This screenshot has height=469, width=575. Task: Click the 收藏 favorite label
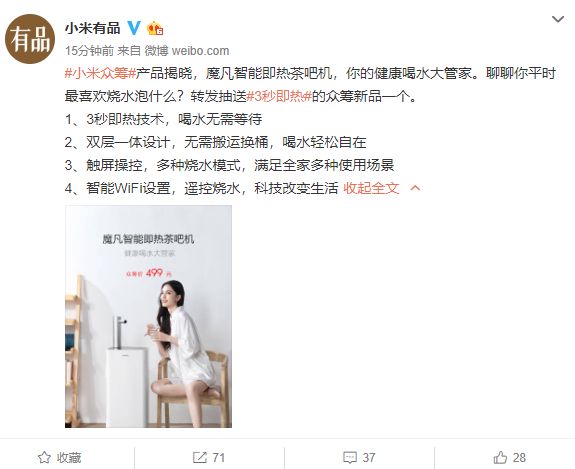coord(69,458)
